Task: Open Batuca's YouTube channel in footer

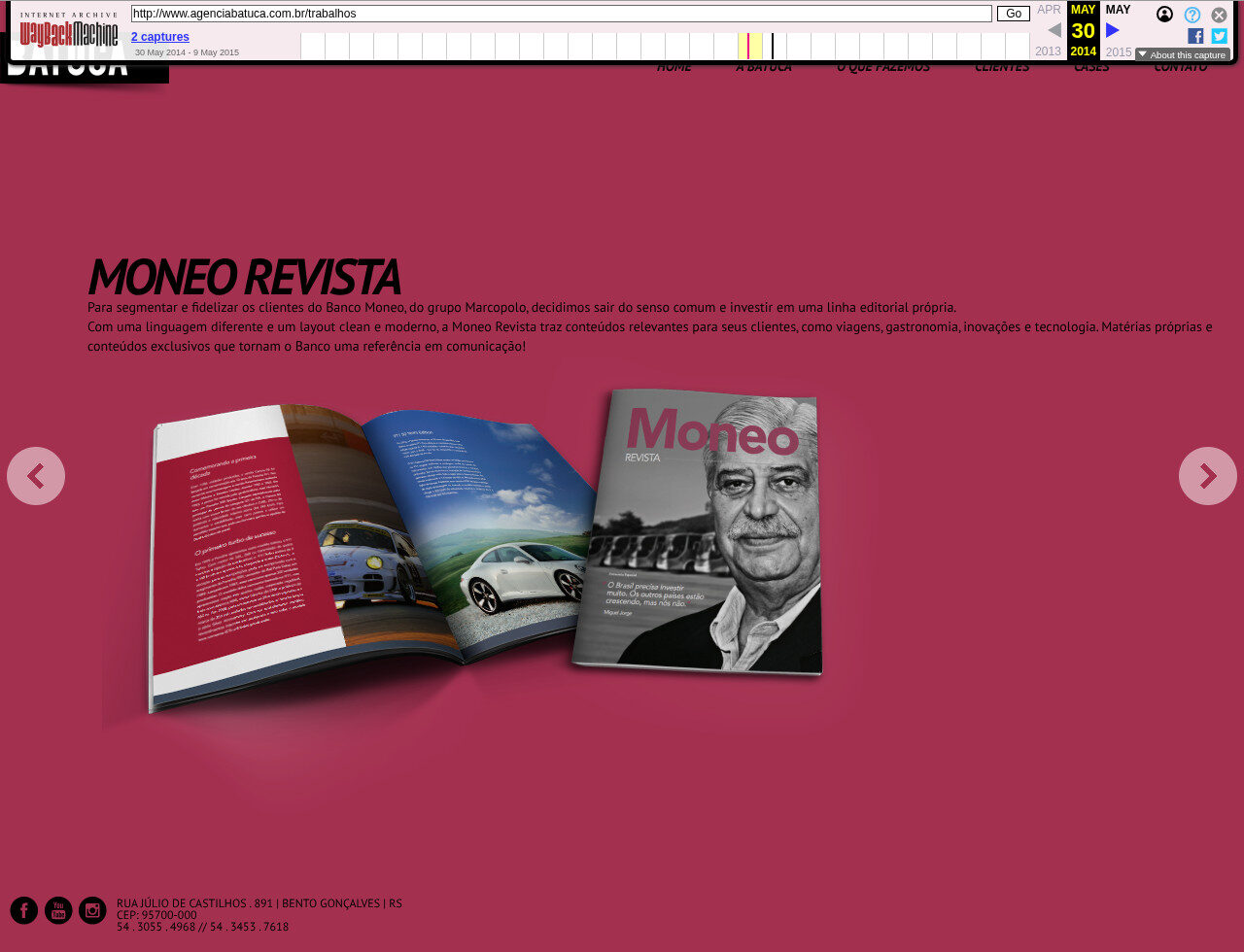Action: coord(58,910)
